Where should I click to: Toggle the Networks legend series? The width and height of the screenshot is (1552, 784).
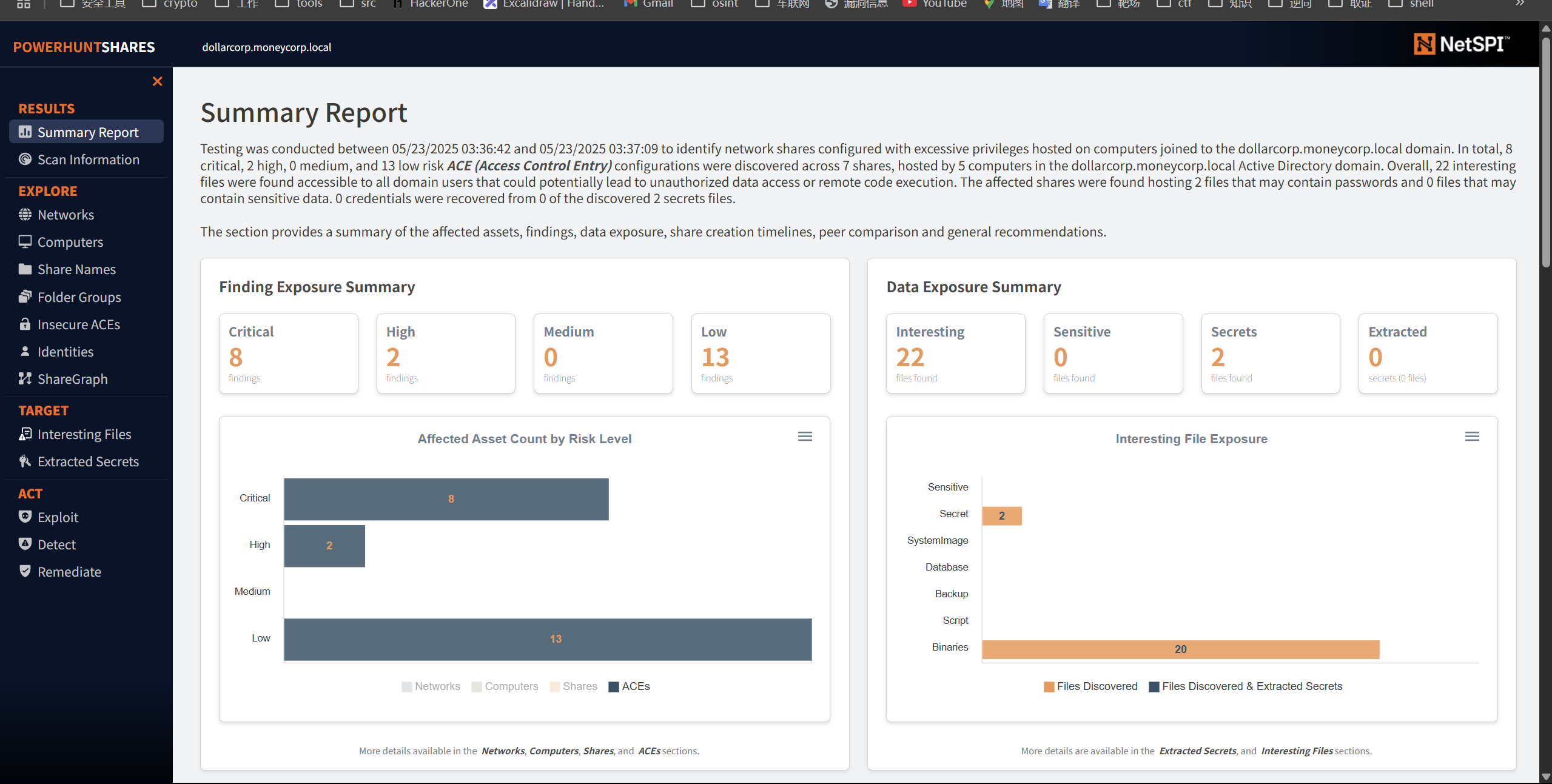point(431,686)
